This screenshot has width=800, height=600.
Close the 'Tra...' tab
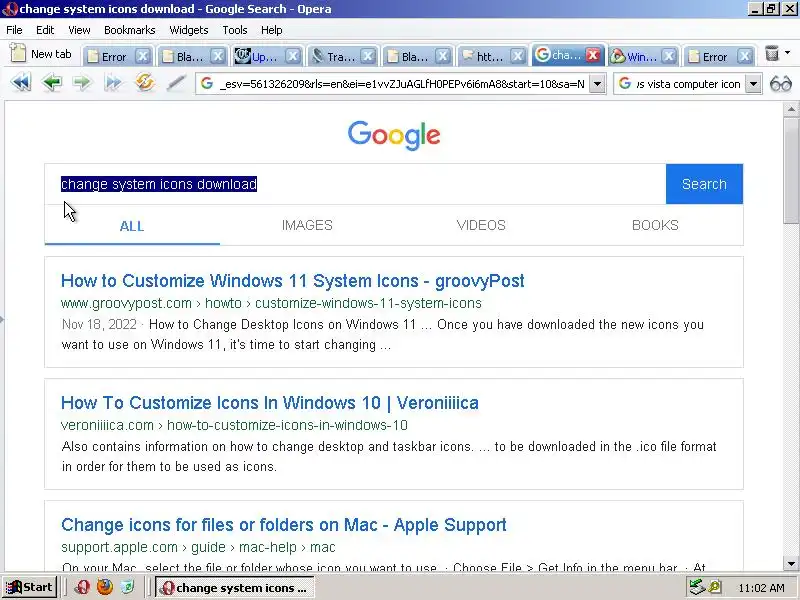(x=367, y=56)
